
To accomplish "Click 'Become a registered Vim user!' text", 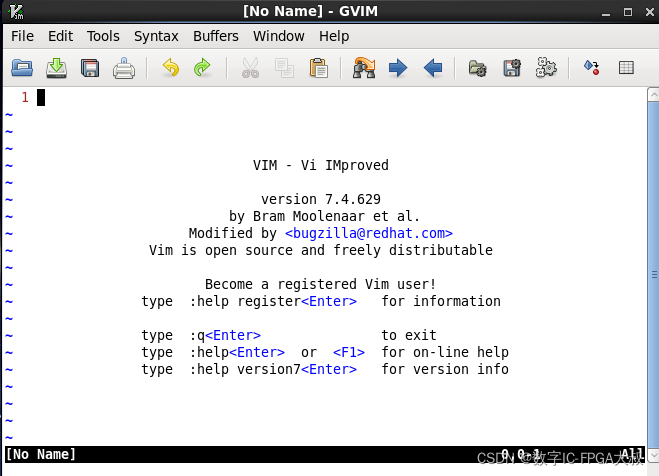I will coord(321,284).
